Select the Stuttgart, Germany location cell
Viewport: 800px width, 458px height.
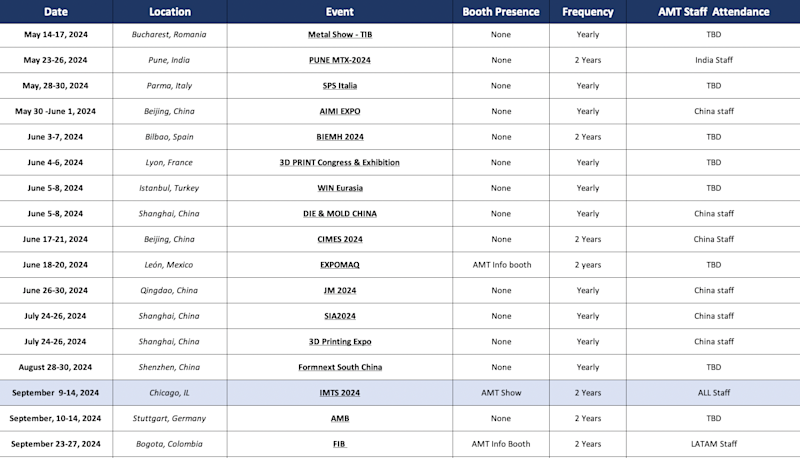coord(169,418)
